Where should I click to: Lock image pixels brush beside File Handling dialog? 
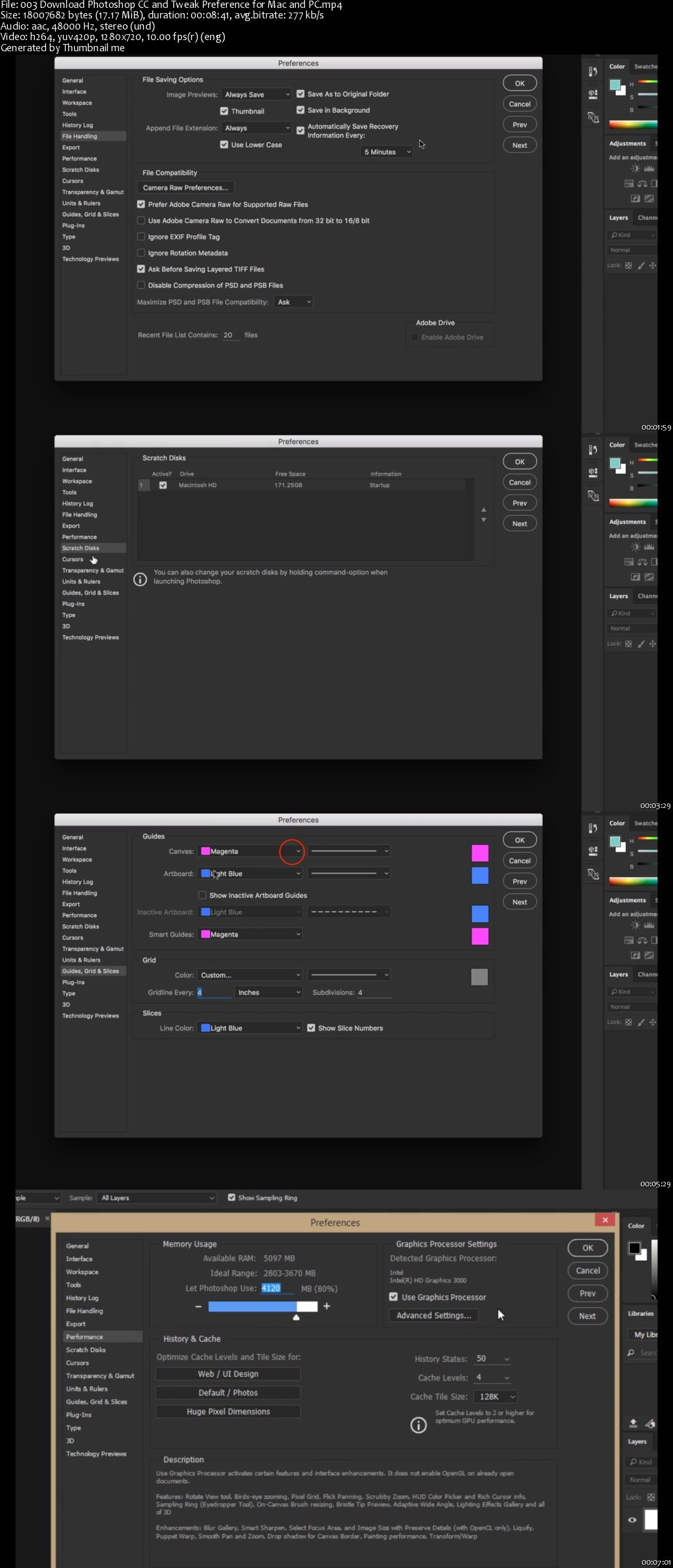pos(641,265)
